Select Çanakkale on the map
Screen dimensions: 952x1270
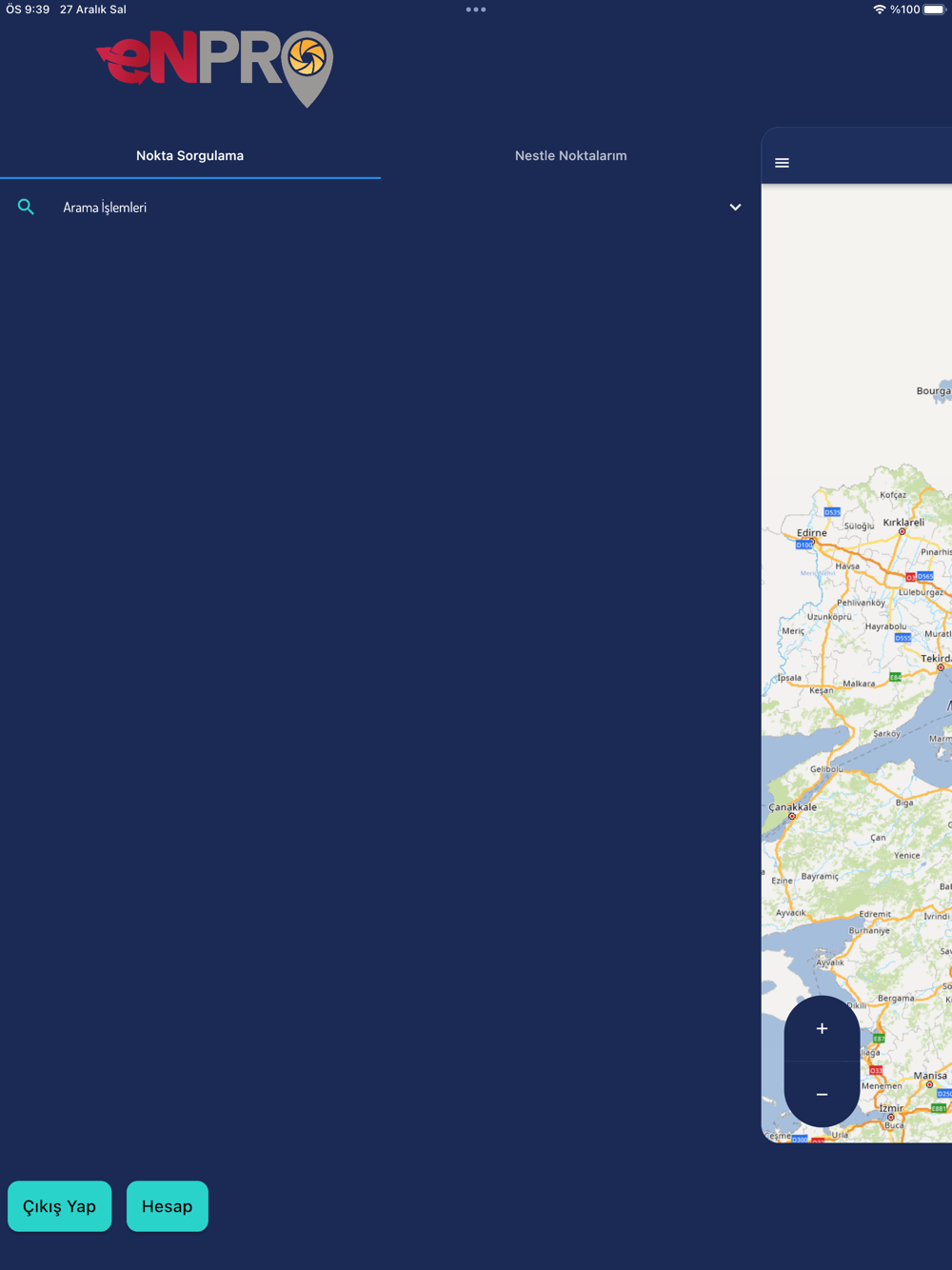click(x=792, y=807)
